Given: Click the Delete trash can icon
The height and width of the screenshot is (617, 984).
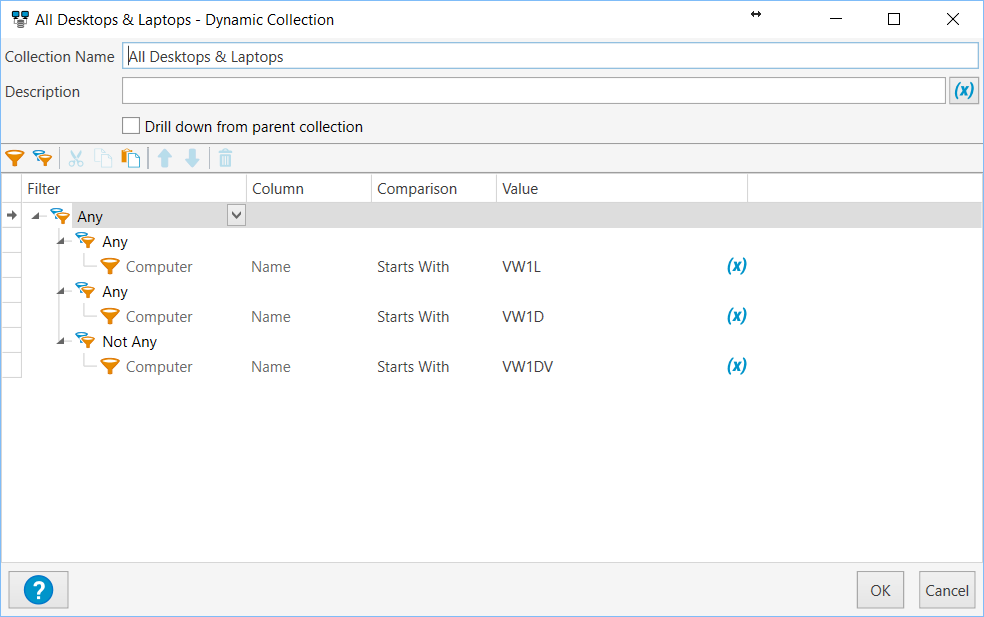Looking at the screenshot, I should (226, 158).
